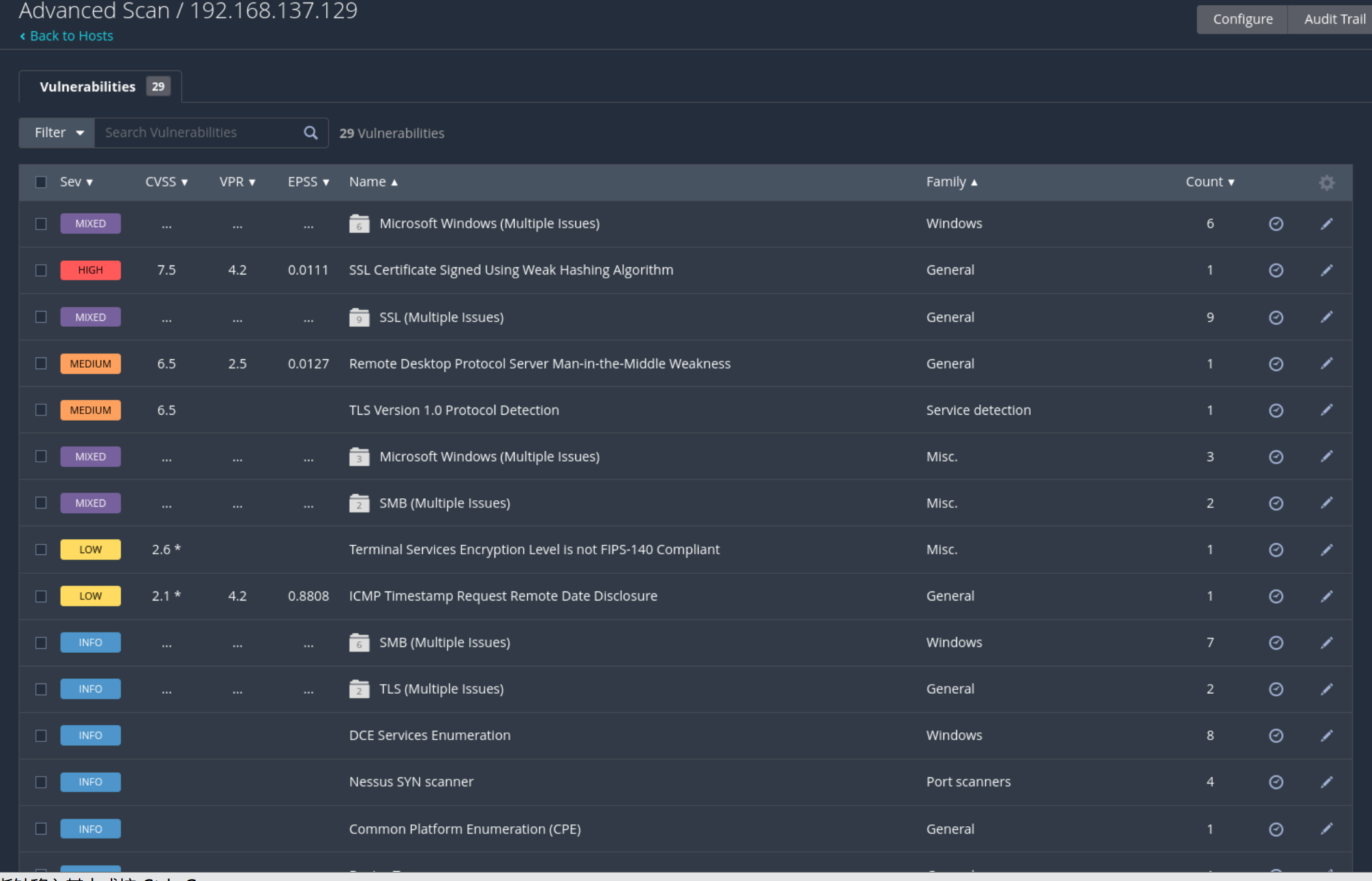
Task: Click edit pencil for SSL (Multiple Issues) row
Action: click(x=1326, y=317)
